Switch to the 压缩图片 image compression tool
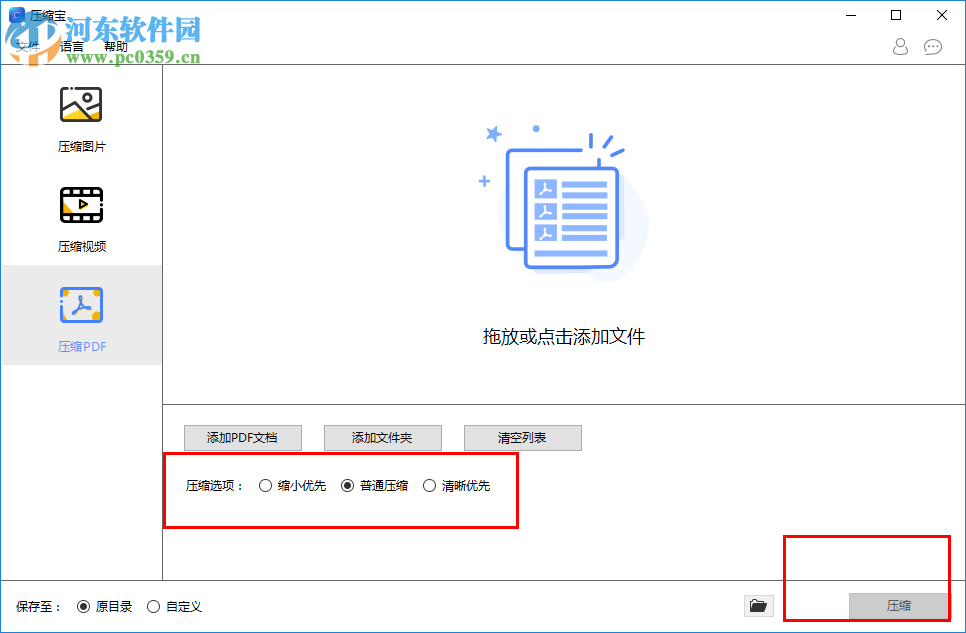Screen dimensions: 966x633 tap(81, 116)
